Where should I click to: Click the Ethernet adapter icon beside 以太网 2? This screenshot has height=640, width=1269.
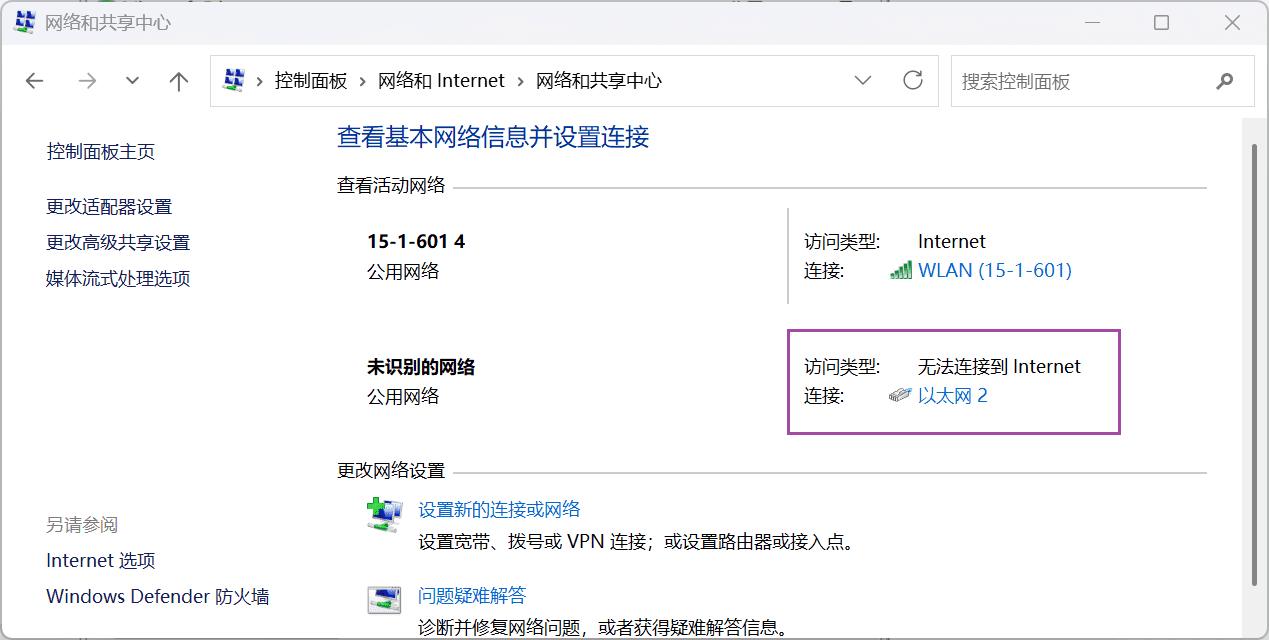point(900,396)
